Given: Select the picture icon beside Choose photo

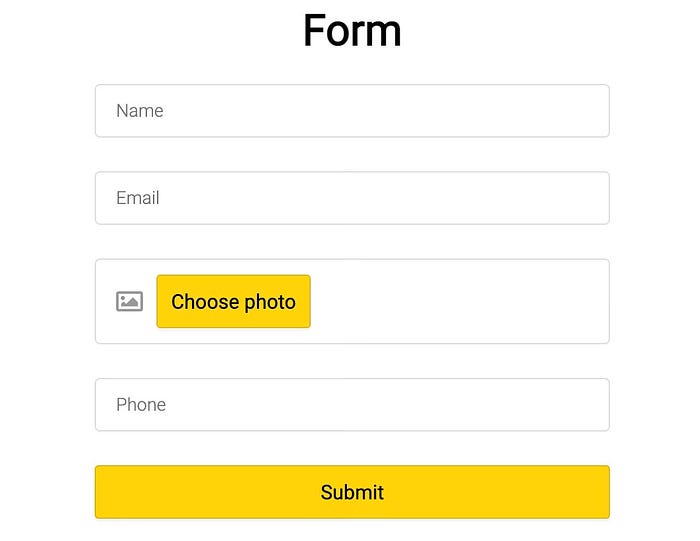Looking at the screenshot, I should (129, 301).
